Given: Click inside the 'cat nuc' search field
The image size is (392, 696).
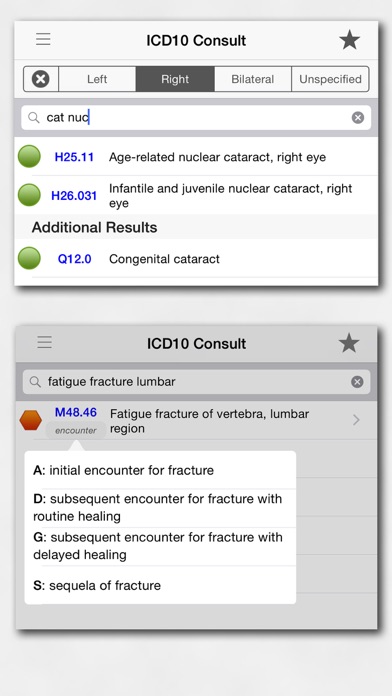Looking at the screenshot, I should tap(196, 118).
